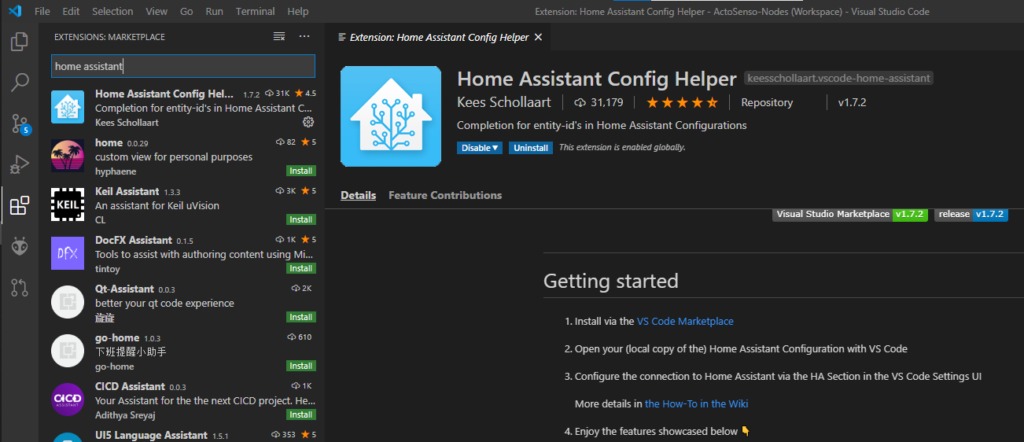Open the Selection menu

(x=112, y=12)
